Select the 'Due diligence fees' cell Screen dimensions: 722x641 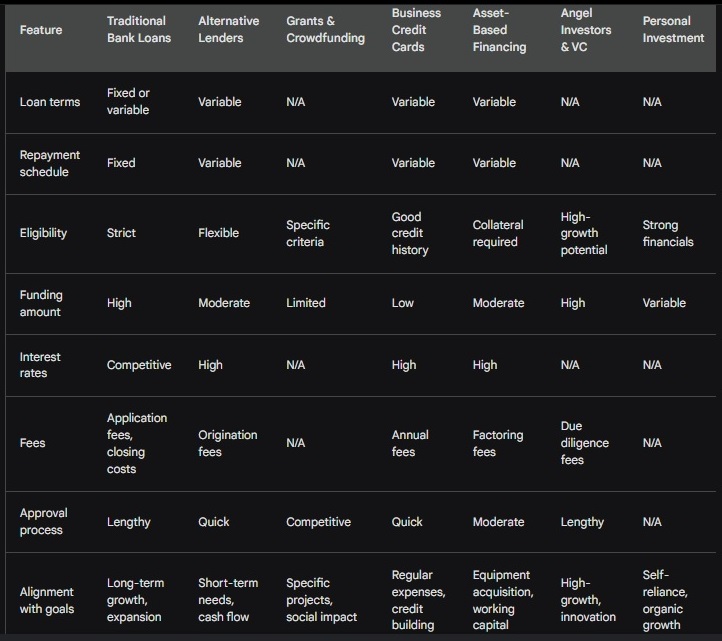coord(584,443)
